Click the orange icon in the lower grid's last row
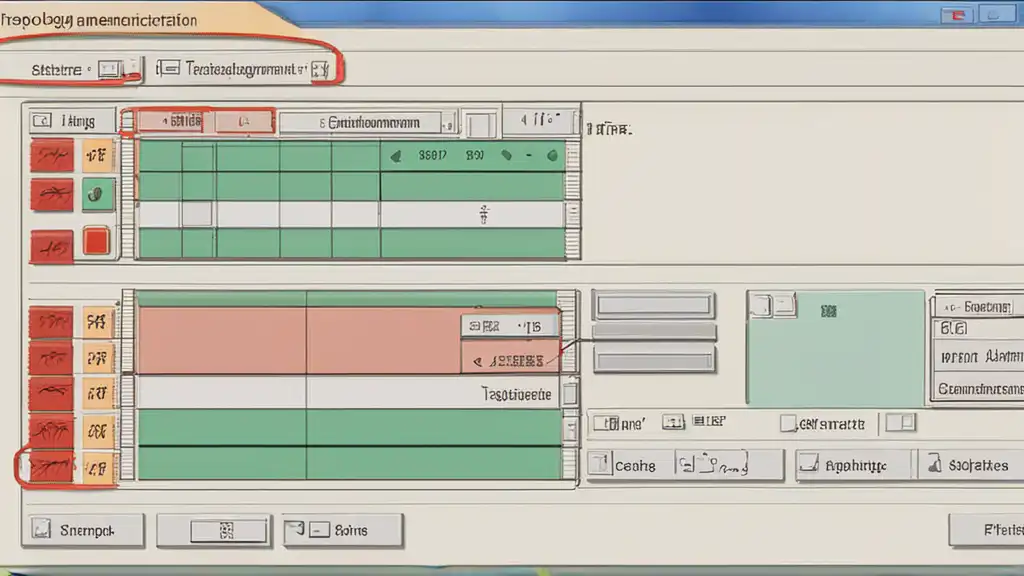 [x=98, y=468]
